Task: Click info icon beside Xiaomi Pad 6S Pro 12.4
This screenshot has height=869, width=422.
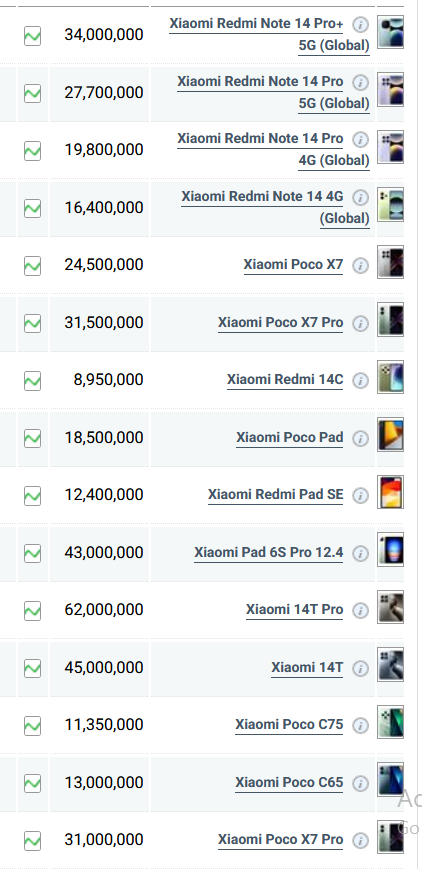Action: [360, 554]
